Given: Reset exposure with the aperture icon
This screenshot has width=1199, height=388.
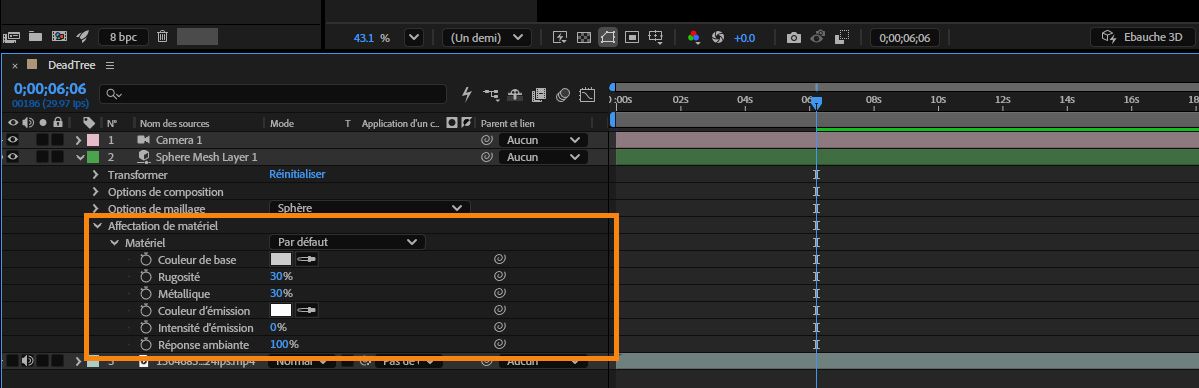Looking at the screenshot, I should [717, 37].
